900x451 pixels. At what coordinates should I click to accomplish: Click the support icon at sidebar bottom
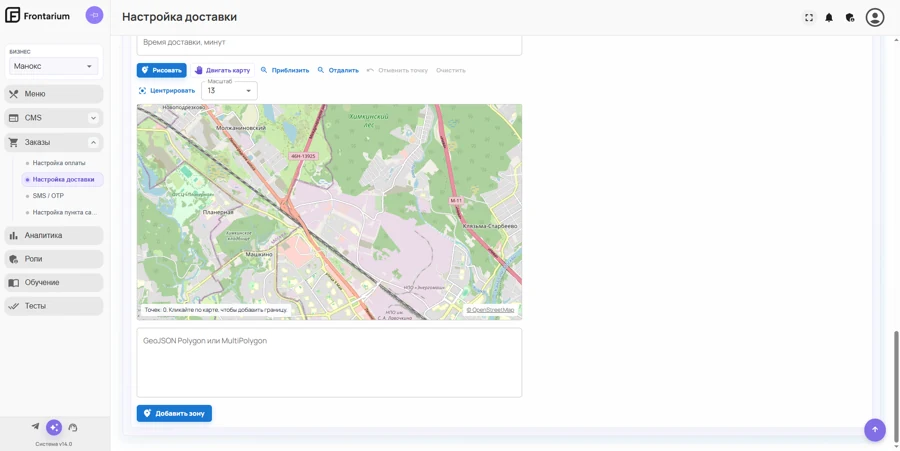coord(73,427)
